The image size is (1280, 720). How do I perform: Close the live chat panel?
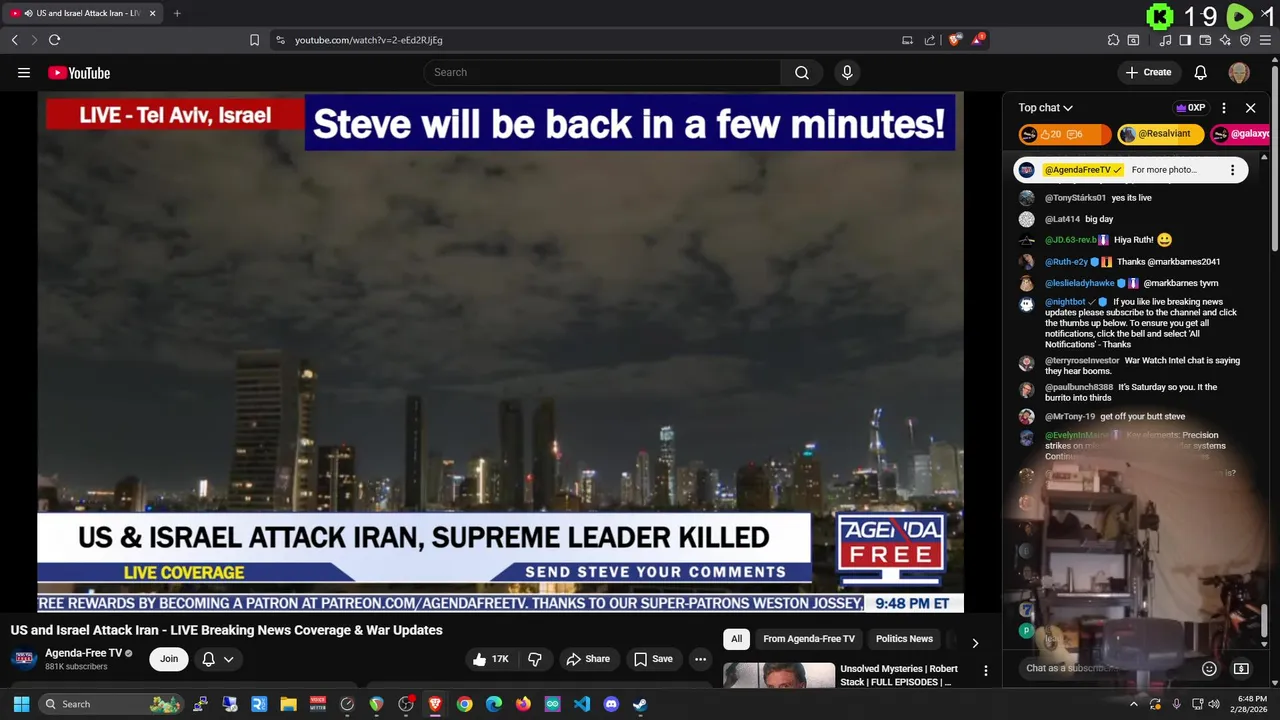pos(1250,108)
